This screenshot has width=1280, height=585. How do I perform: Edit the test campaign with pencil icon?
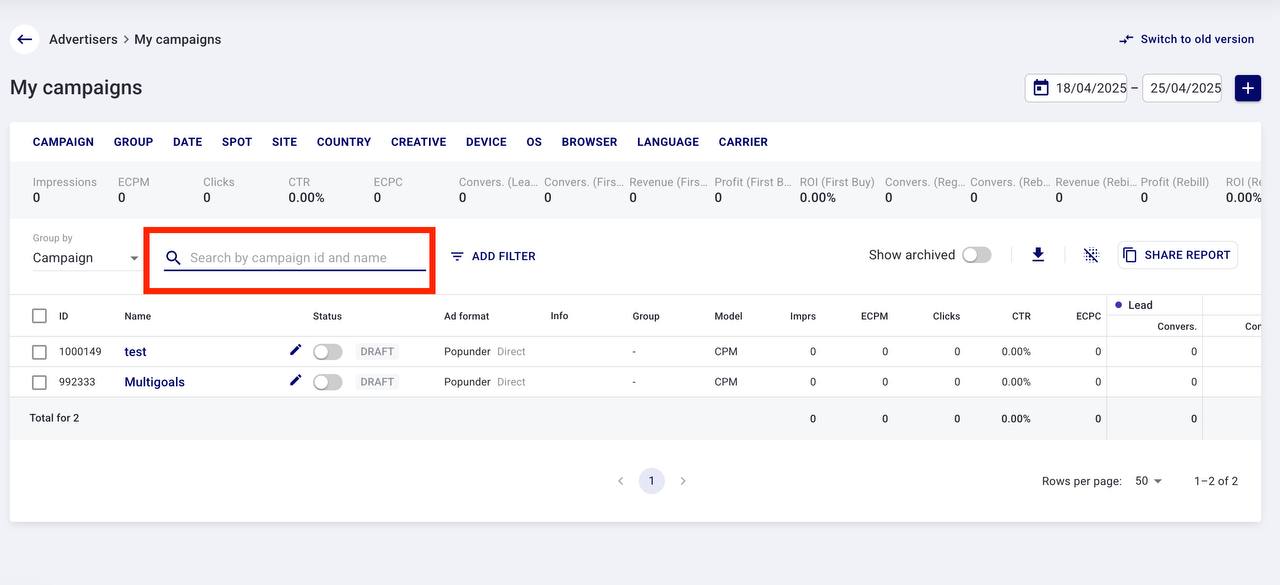(295, 350)
